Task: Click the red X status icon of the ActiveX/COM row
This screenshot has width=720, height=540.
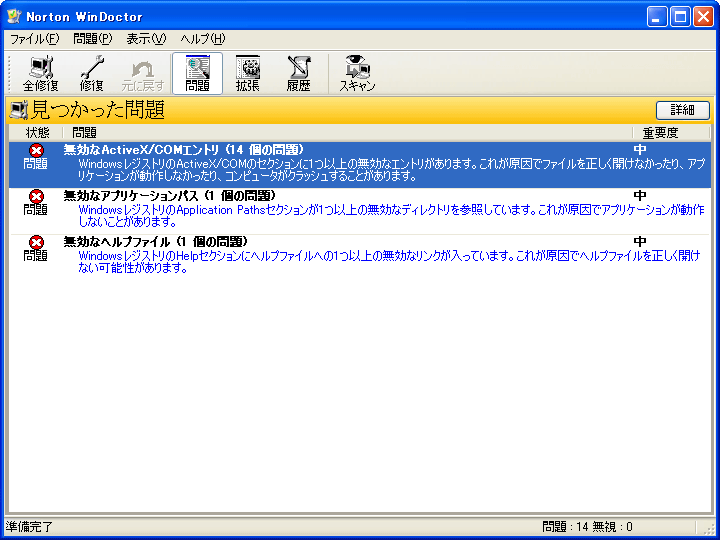Action: pyautogui.click(x=36, y=150)
